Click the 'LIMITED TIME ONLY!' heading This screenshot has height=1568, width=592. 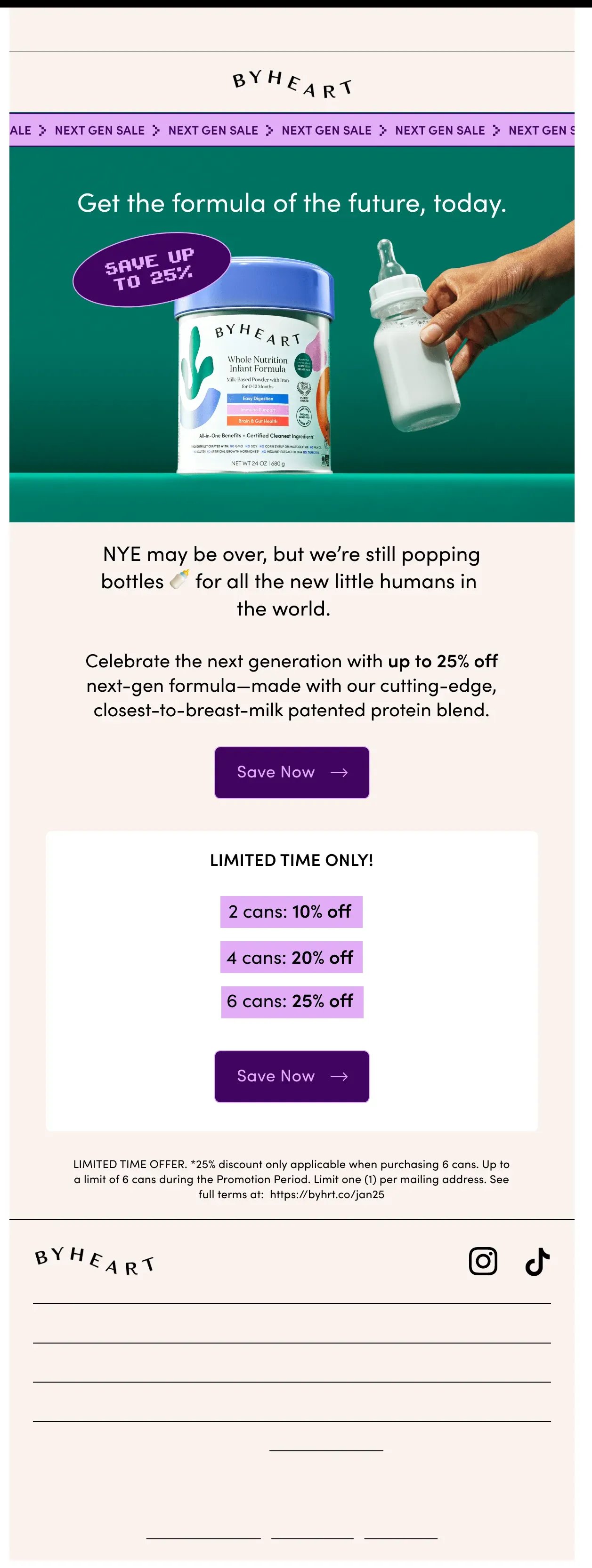click(292, 860)
